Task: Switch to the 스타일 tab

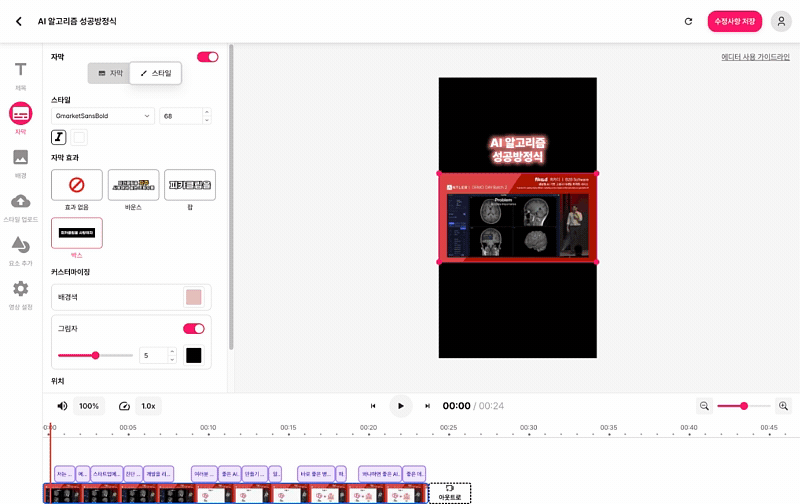Action: (x=156, y=73)
